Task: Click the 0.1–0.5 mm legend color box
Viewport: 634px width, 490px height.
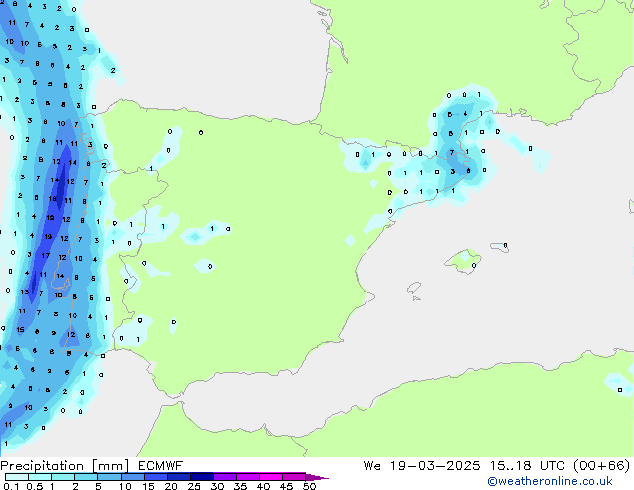Action: [17, 477]
